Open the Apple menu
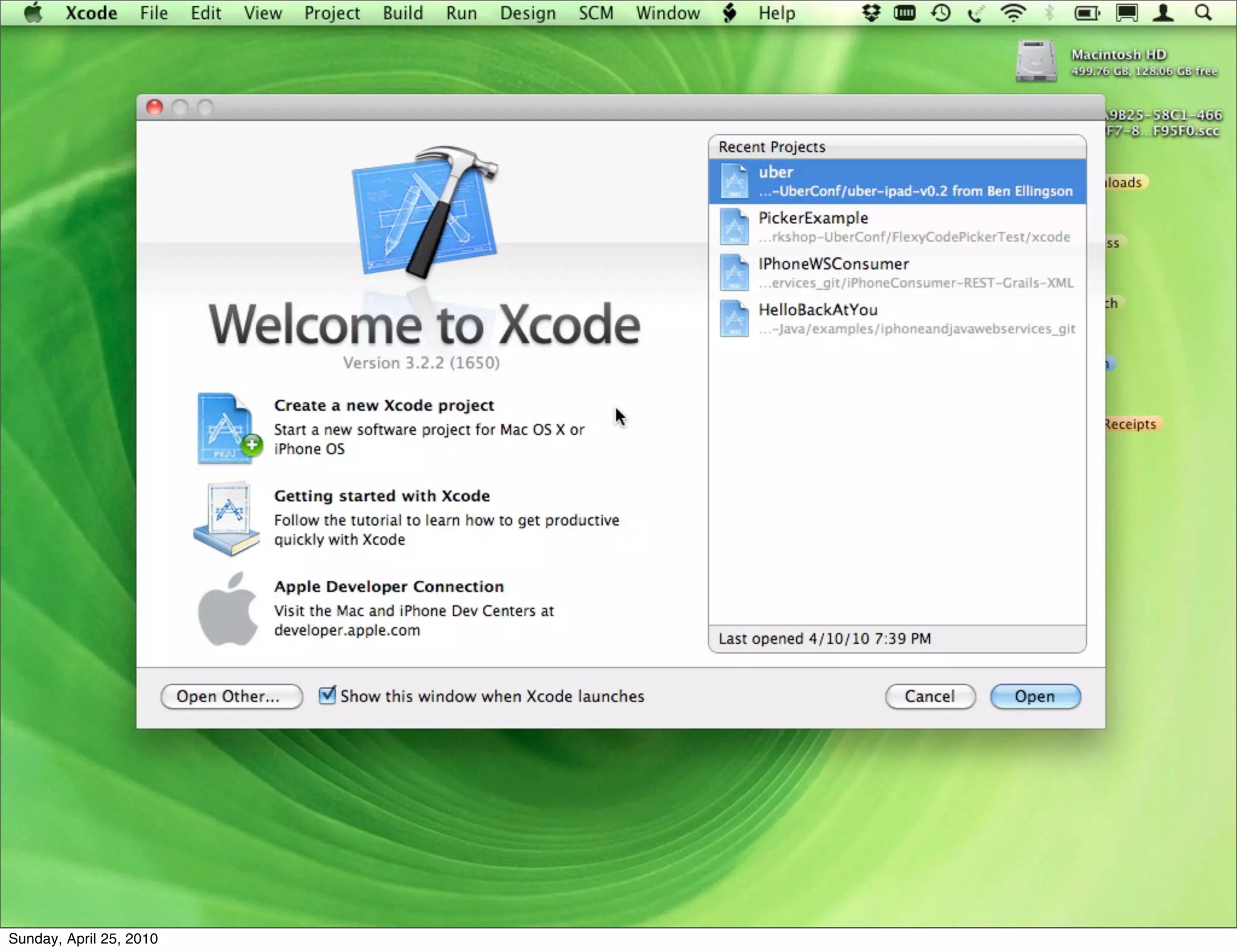The image size is (1237, 952). tap(33, 13)
